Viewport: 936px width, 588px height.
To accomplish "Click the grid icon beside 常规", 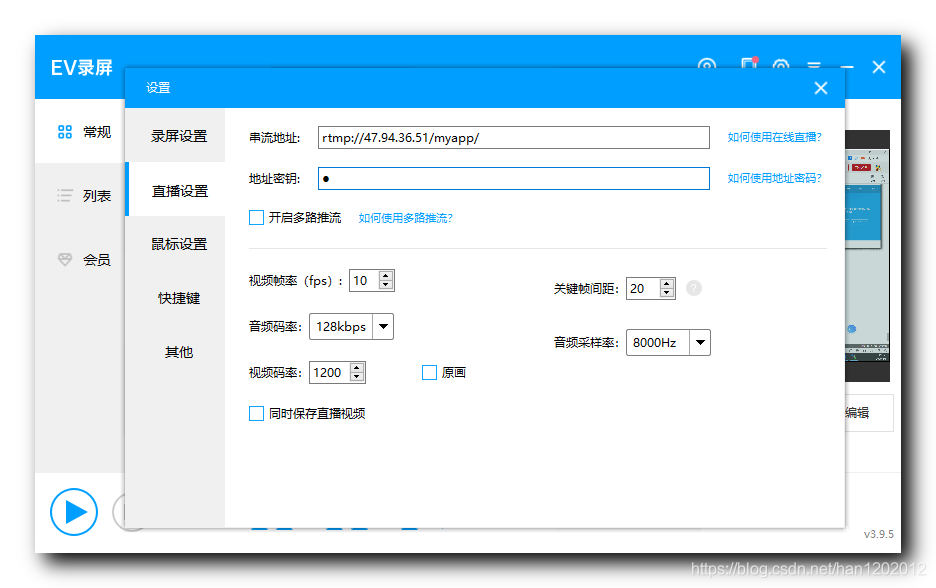I will tap(64, 132).
